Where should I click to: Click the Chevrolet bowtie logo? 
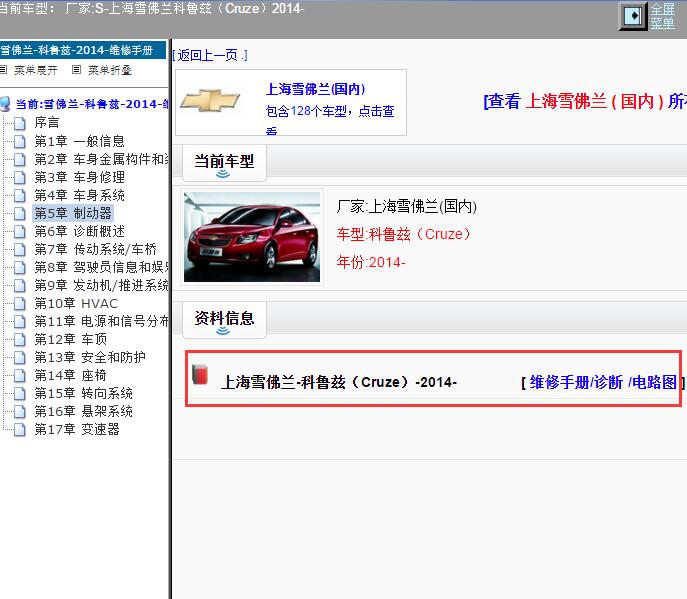click(210, 100)
